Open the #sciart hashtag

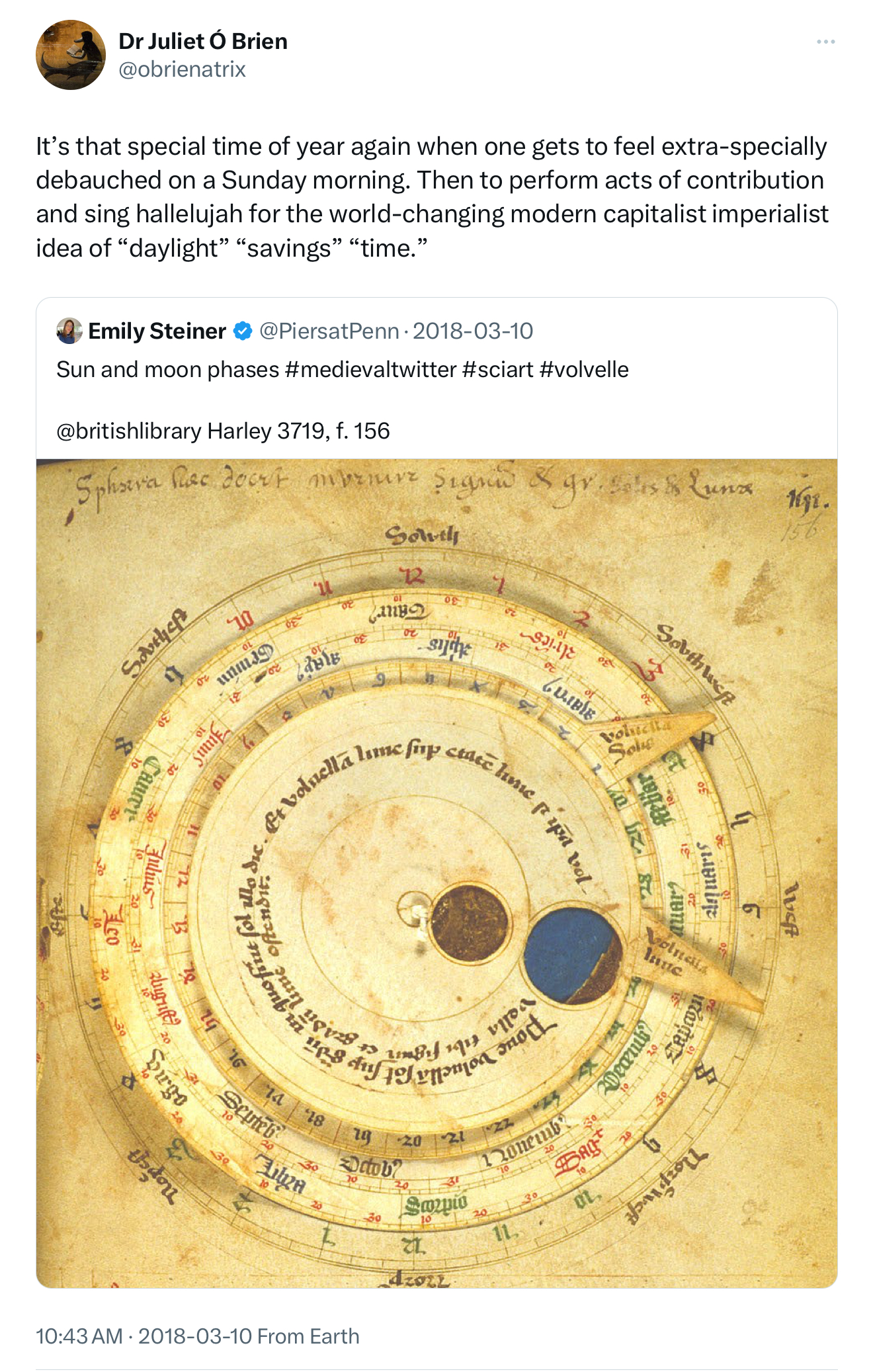[x=497, y=369]
